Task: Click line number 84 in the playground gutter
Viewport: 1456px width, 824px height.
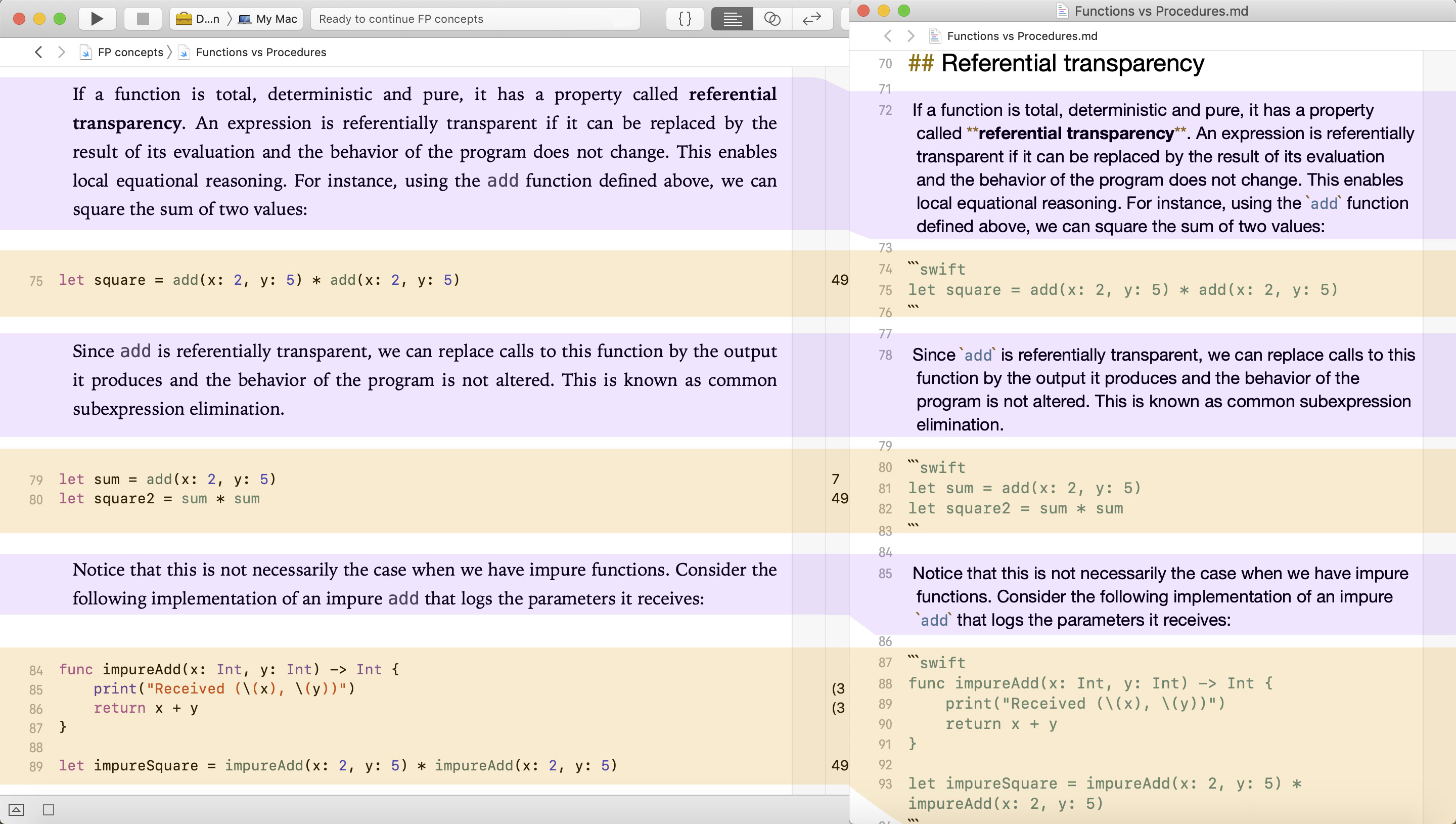Action: tap(35, 670)
